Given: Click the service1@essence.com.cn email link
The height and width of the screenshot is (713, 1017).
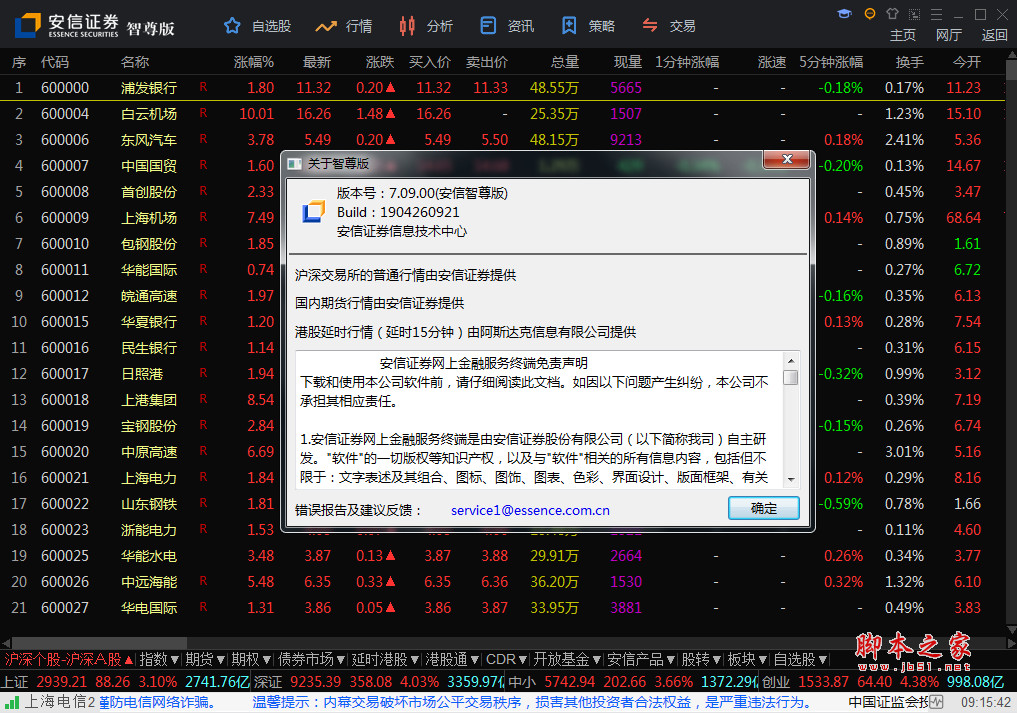Looking at the screenshot, I should 529,510.
